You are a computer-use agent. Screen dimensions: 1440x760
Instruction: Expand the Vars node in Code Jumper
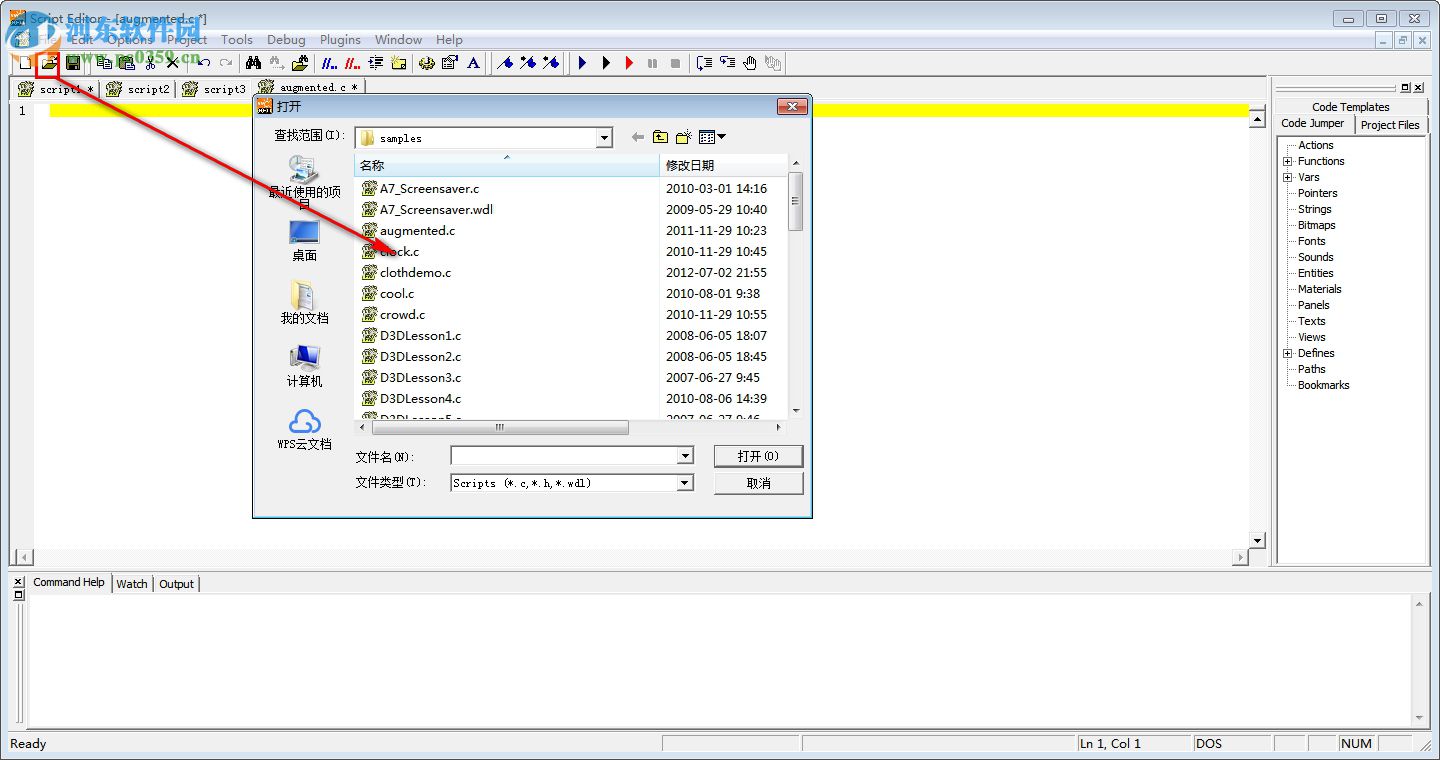click(x=1288, y=177)
